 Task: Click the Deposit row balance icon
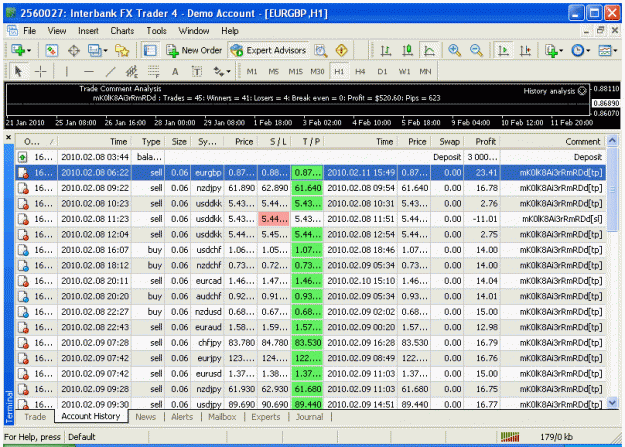22,157
